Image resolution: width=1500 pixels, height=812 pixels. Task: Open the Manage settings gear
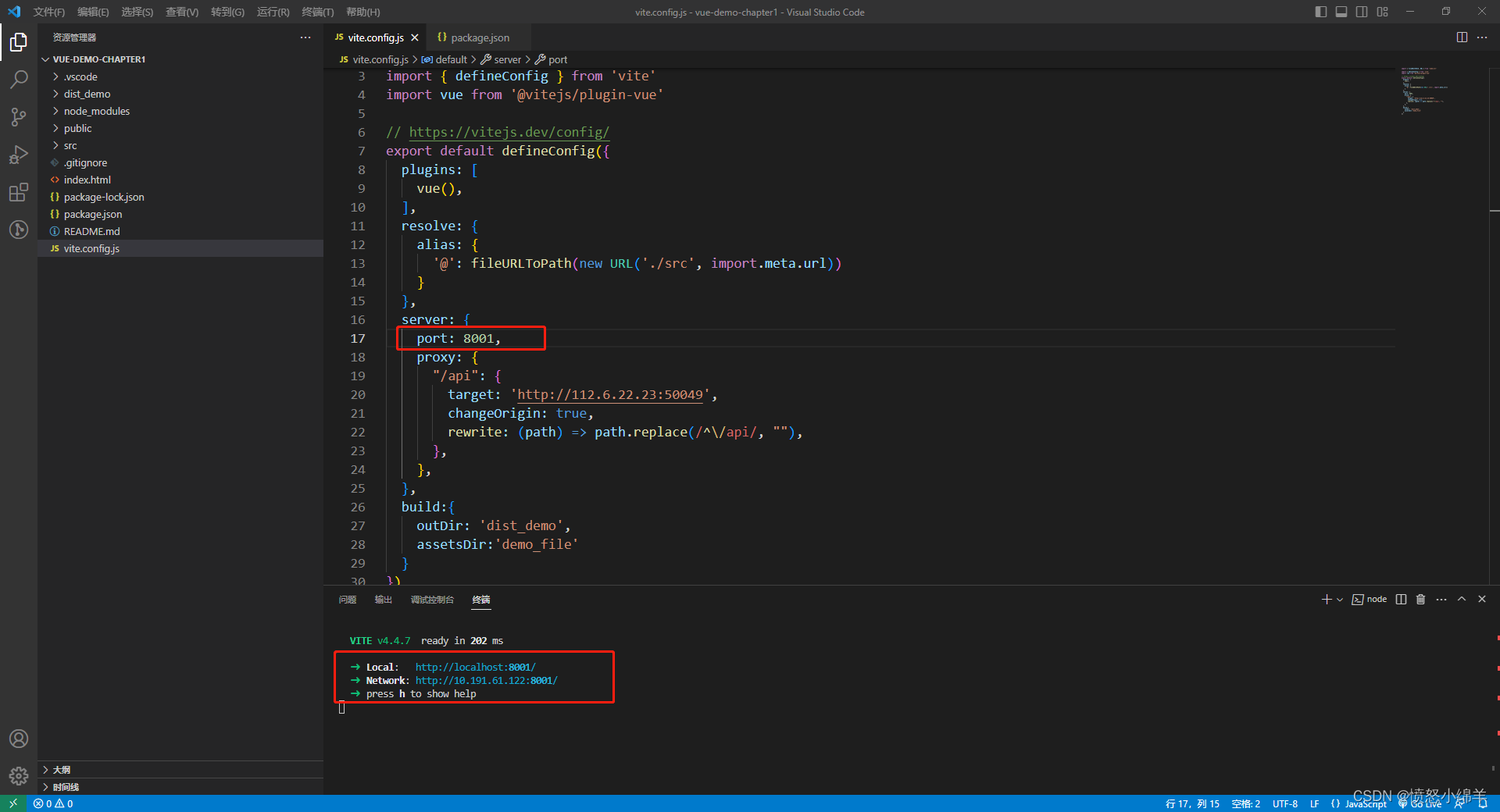(19, 776)
